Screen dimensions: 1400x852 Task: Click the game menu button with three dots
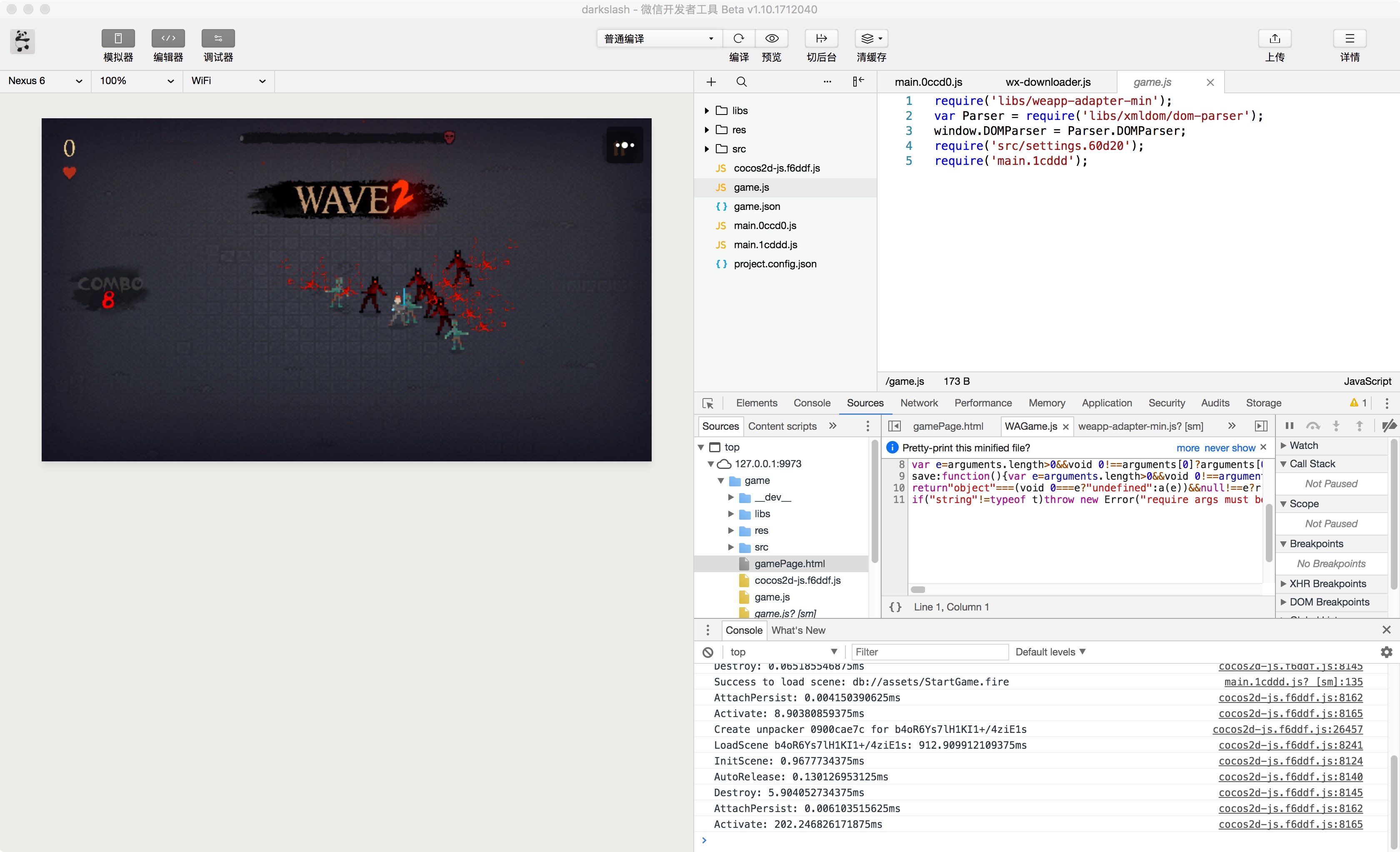pos(625,145)
